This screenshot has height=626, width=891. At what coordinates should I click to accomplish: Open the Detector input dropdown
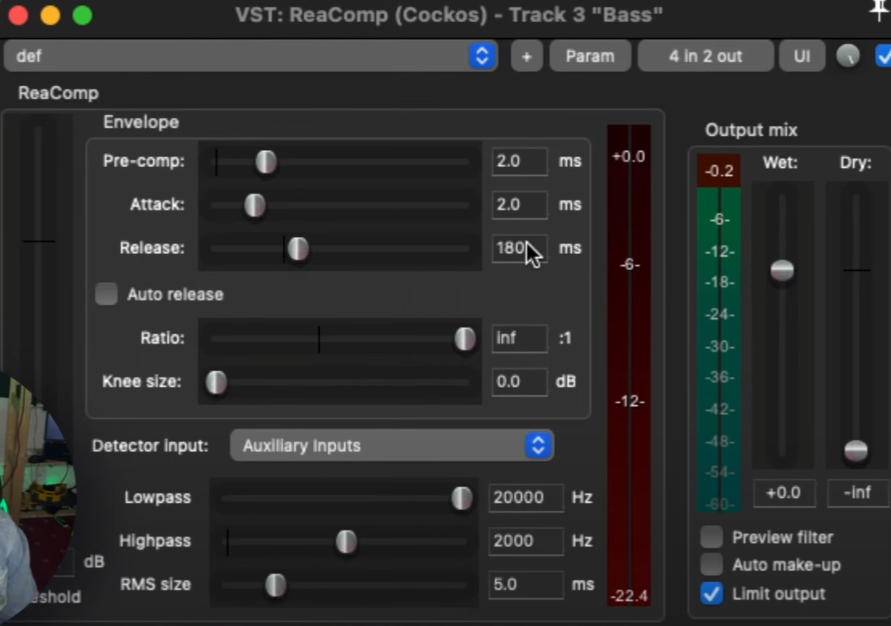coord(392,445)
